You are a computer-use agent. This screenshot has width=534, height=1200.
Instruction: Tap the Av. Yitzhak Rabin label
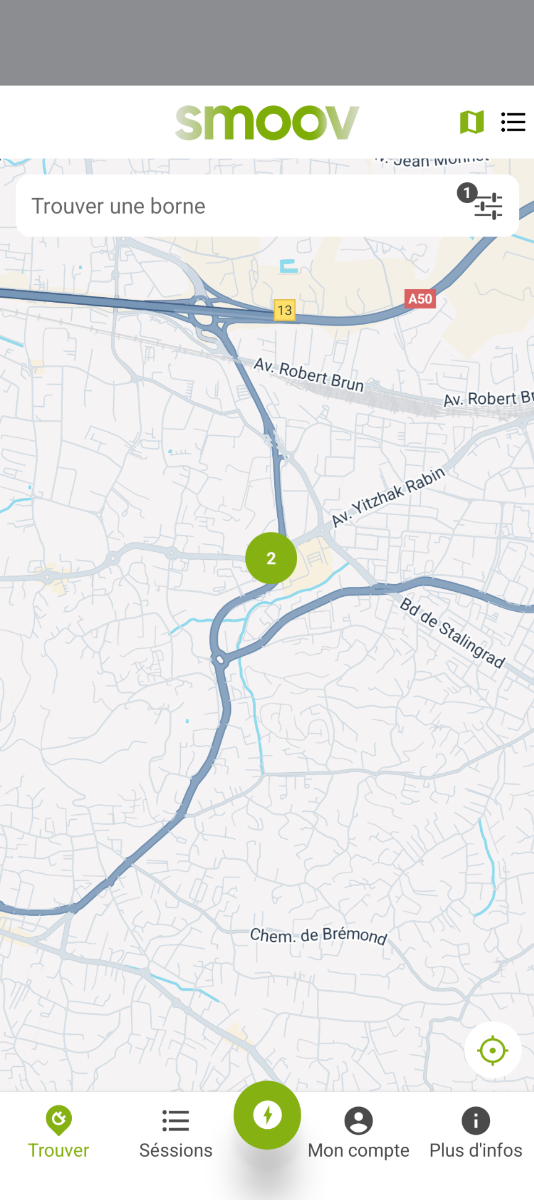pyautogui.click(x=388, y=496)
